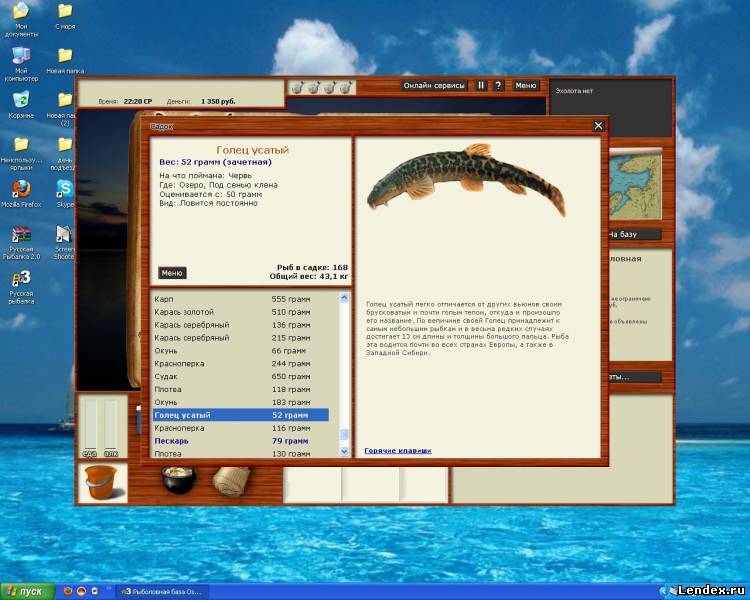750x600 pixels.
Task: Click the Firefox quick launch icon in taskbar
Action: click(68, 591)
